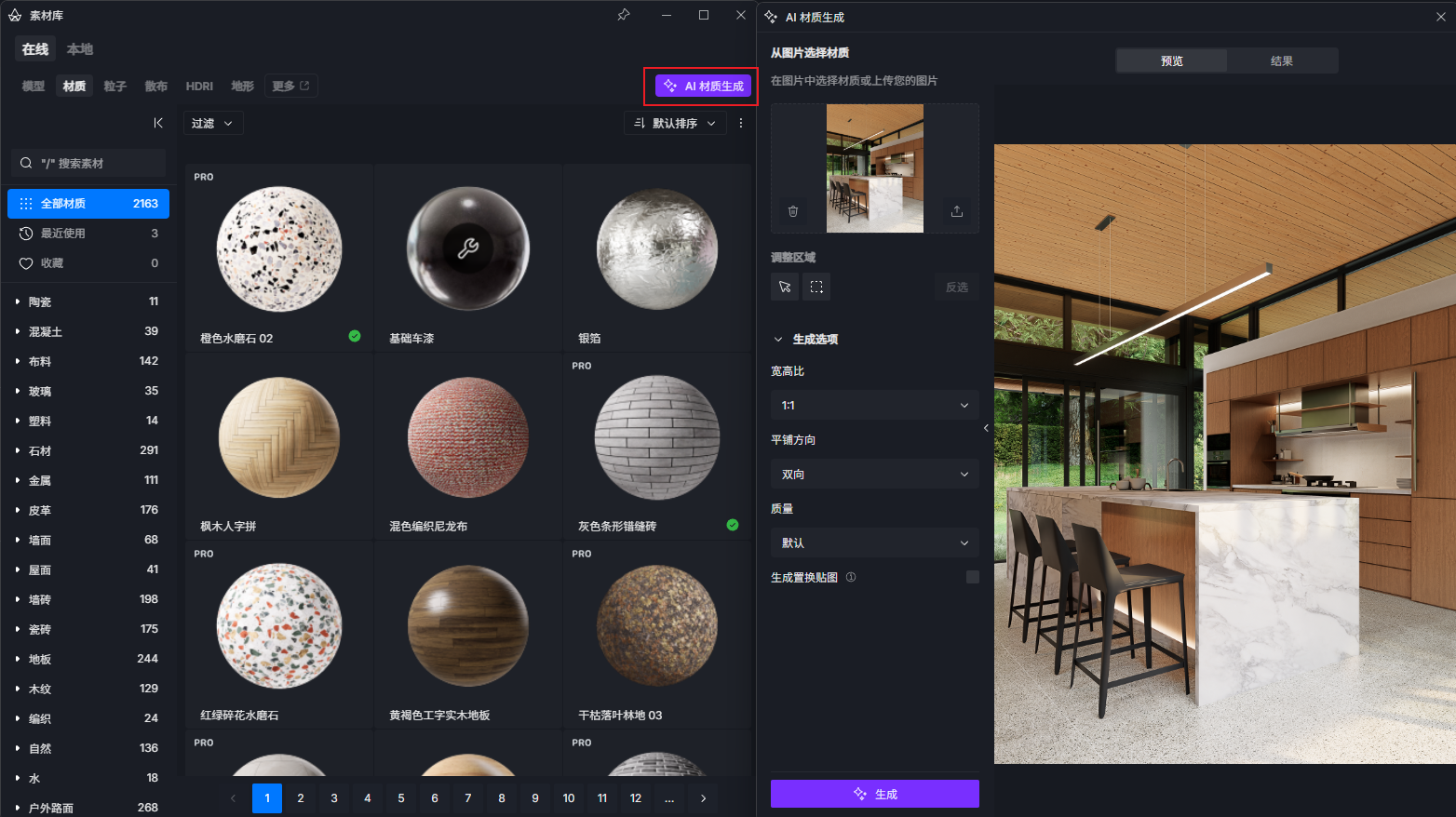Click the 反选 invert selection button

957,287
